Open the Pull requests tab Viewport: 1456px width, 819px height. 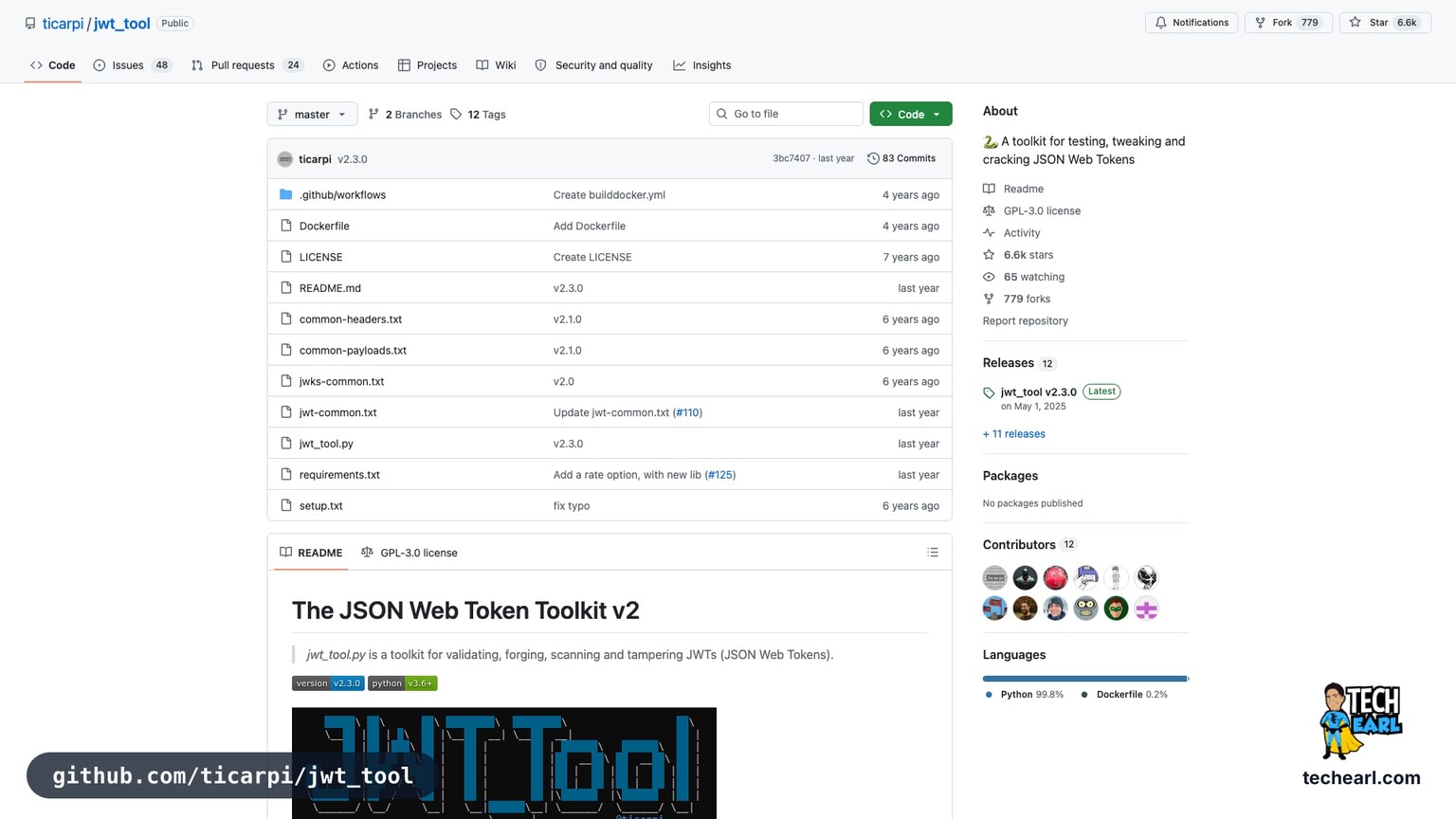[x=246, y=65]
